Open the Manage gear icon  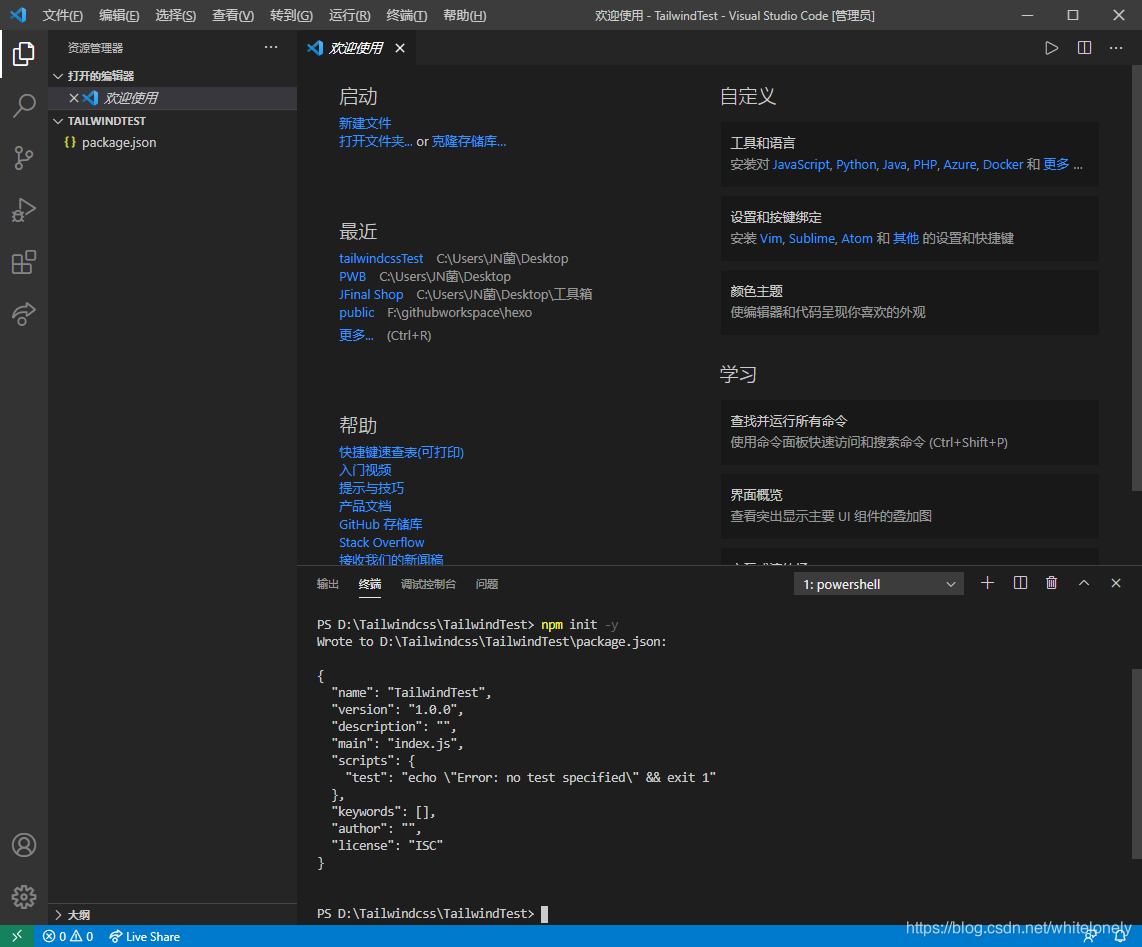tap(23, 897)
